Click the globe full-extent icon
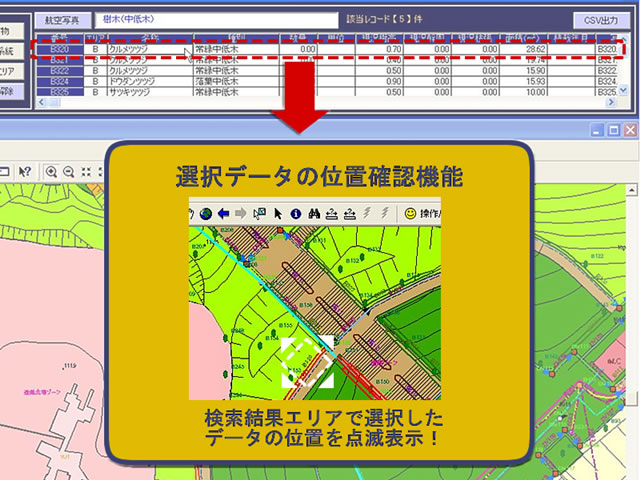Viewport: 640px width, 480px height. pos(206,213)
